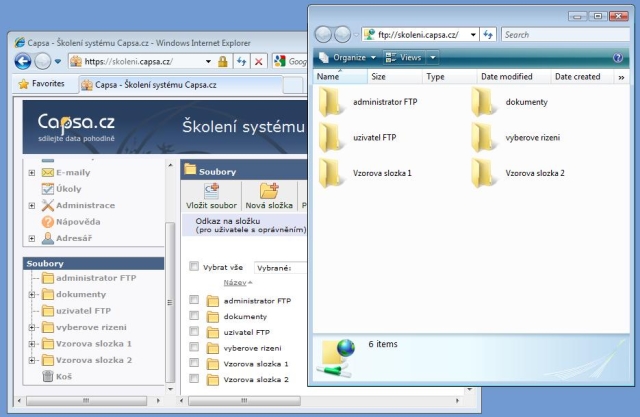Open administrator FTP folder in Explorer window
The image size is (640, 417).
click(x=368, y=102)
